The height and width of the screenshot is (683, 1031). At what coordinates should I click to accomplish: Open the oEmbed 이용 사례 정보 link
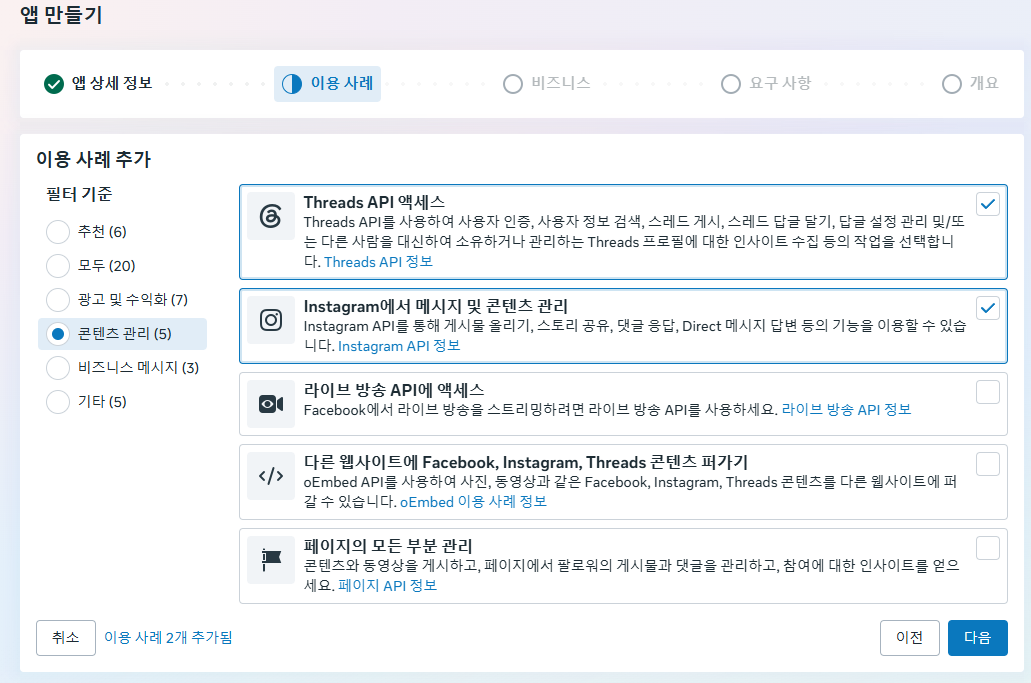click(473, 502)
